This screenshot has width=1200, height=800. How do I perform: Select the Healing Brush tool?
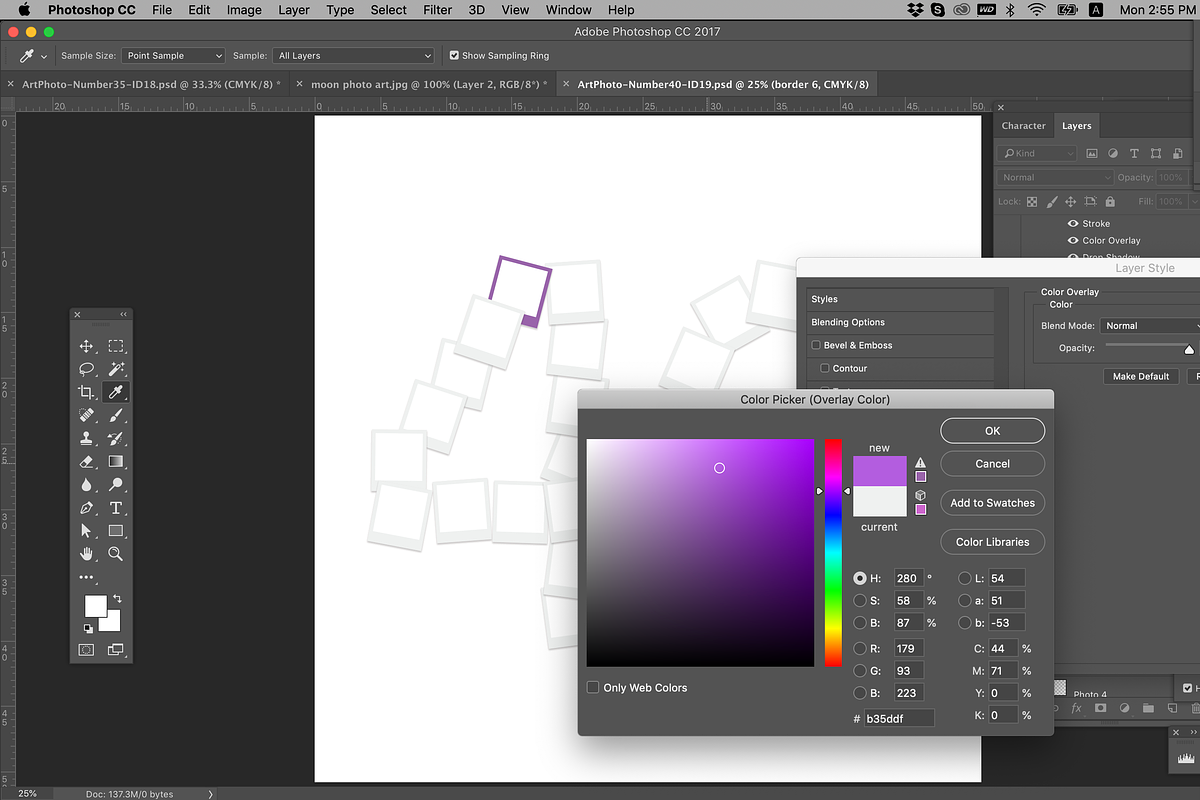[87, 415]
